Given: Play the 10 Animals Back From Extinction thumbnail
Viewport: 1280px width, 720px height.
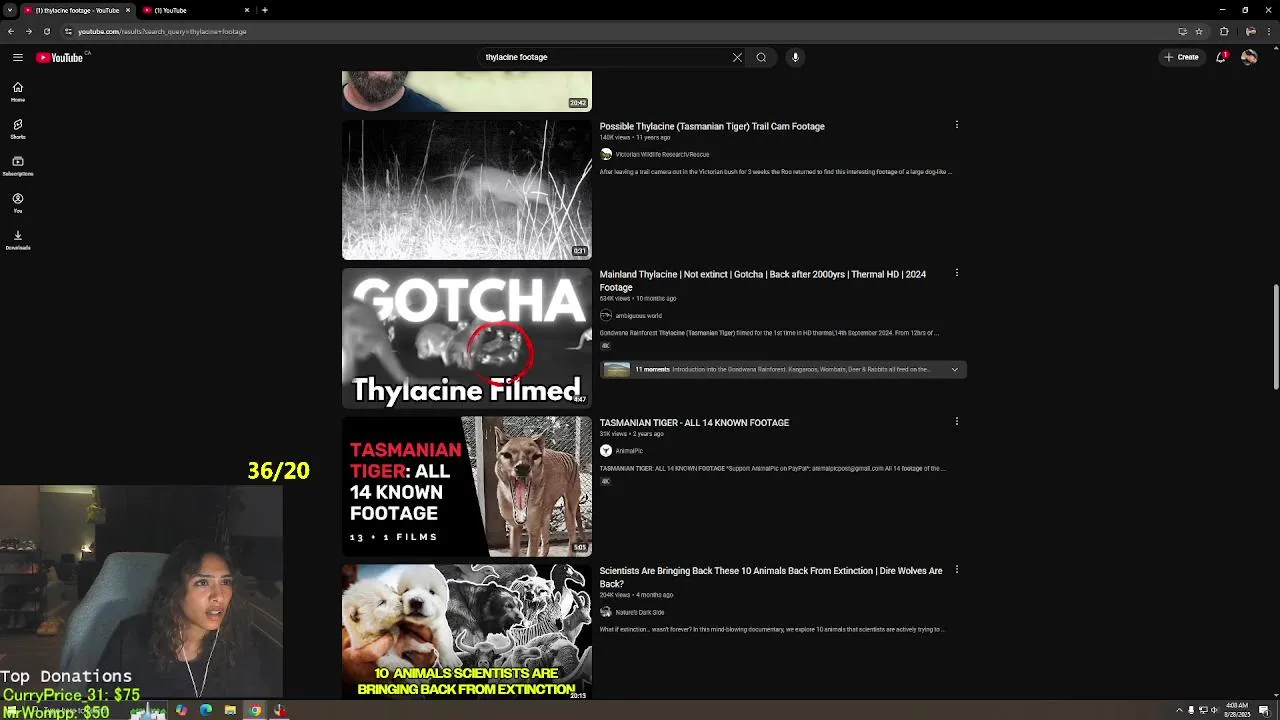Looking at the screenshot, I should (x=467, y=632).
